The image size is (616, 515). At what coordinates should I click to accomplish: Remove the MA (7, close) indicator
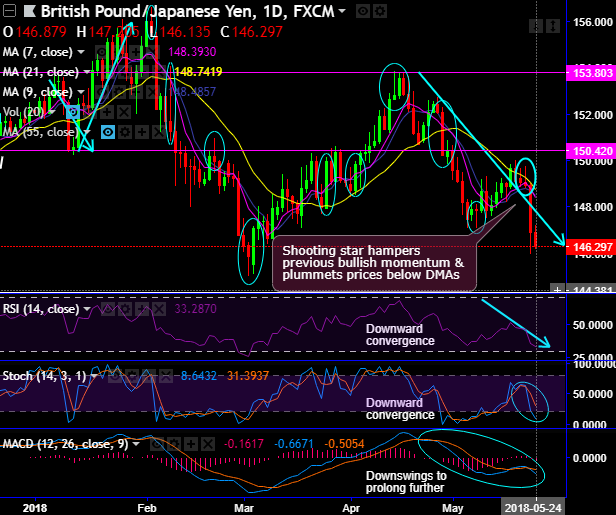pyautogui.click(x=152, y=51)
